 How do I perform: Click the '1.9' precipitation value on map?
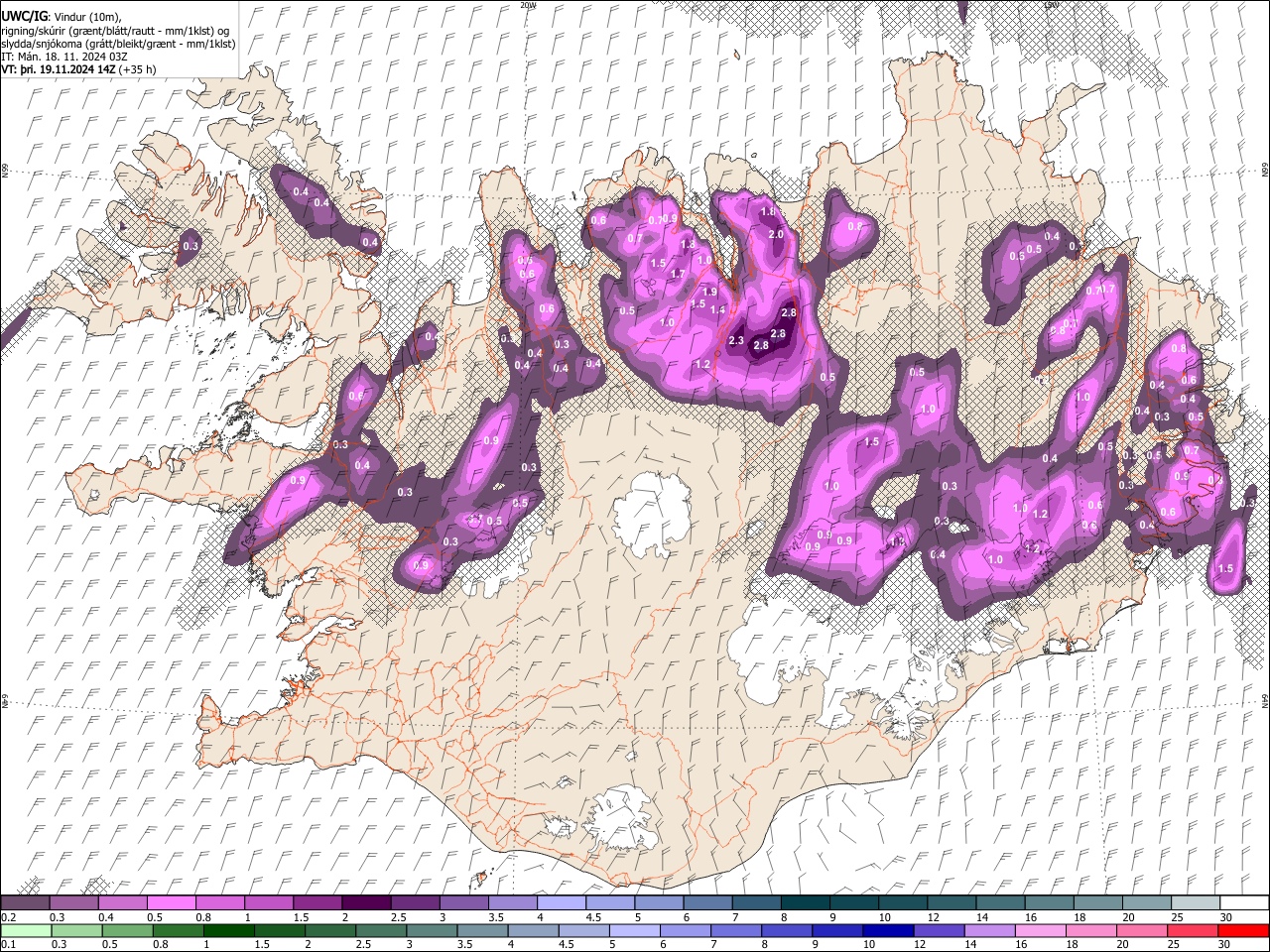(709, 292)
